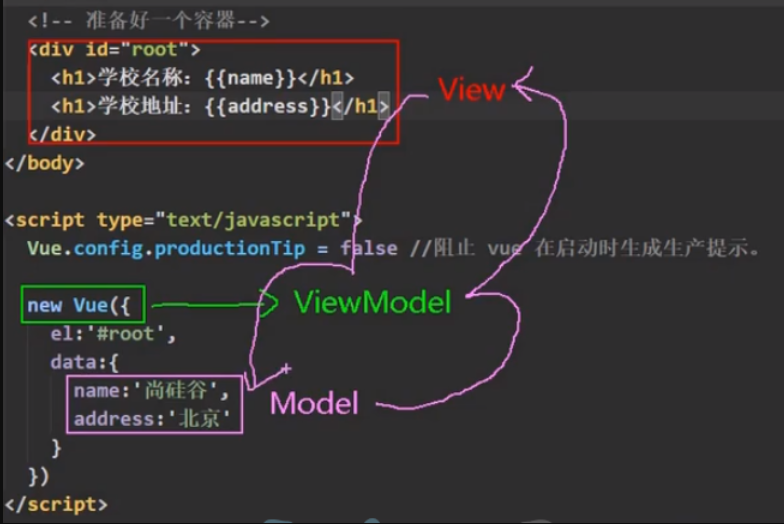
Task: Click the "config" property after Vue
Action: pyautogui.click(x=108, y=248)
